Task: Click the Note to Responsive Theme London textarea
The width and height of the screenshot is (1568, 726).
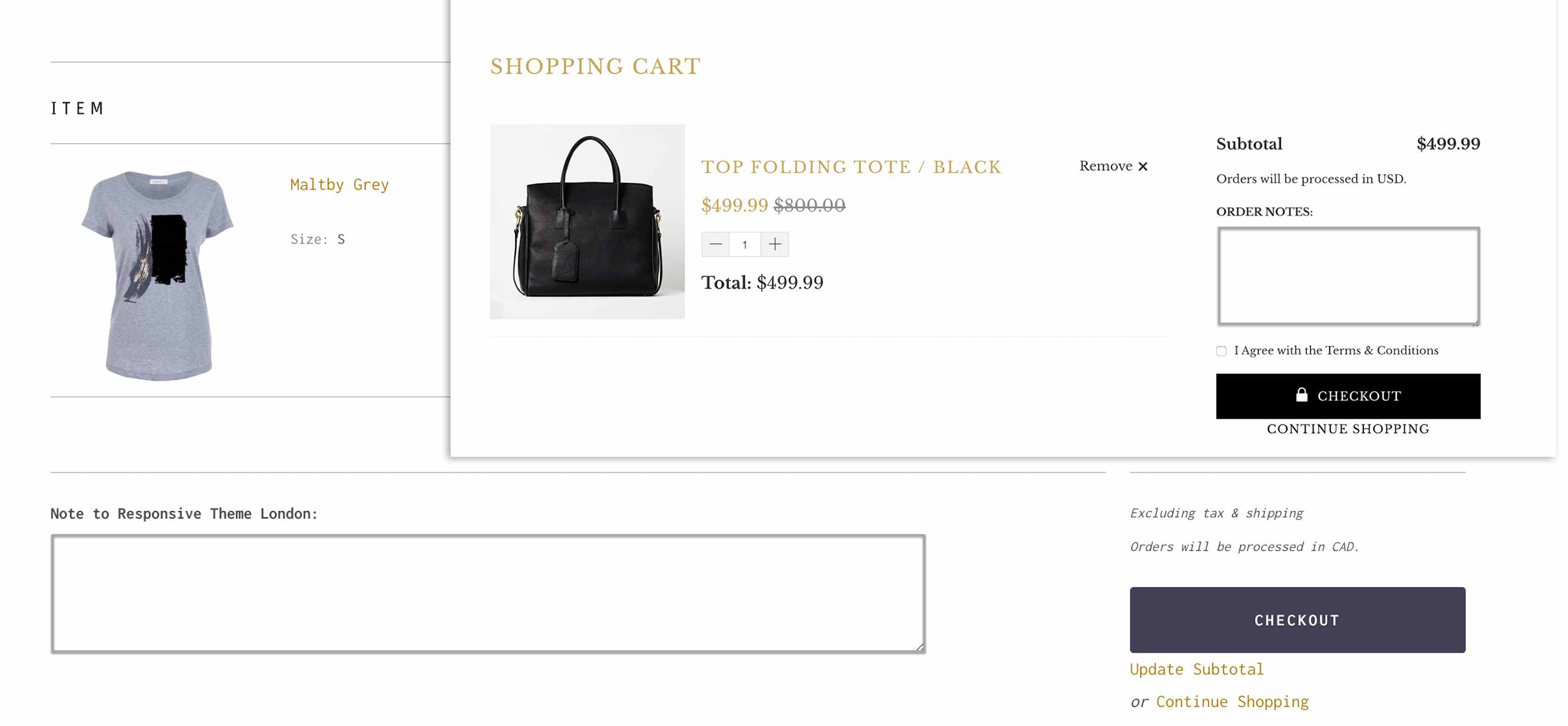Action: pyautogui.click(x=488, y=594)
